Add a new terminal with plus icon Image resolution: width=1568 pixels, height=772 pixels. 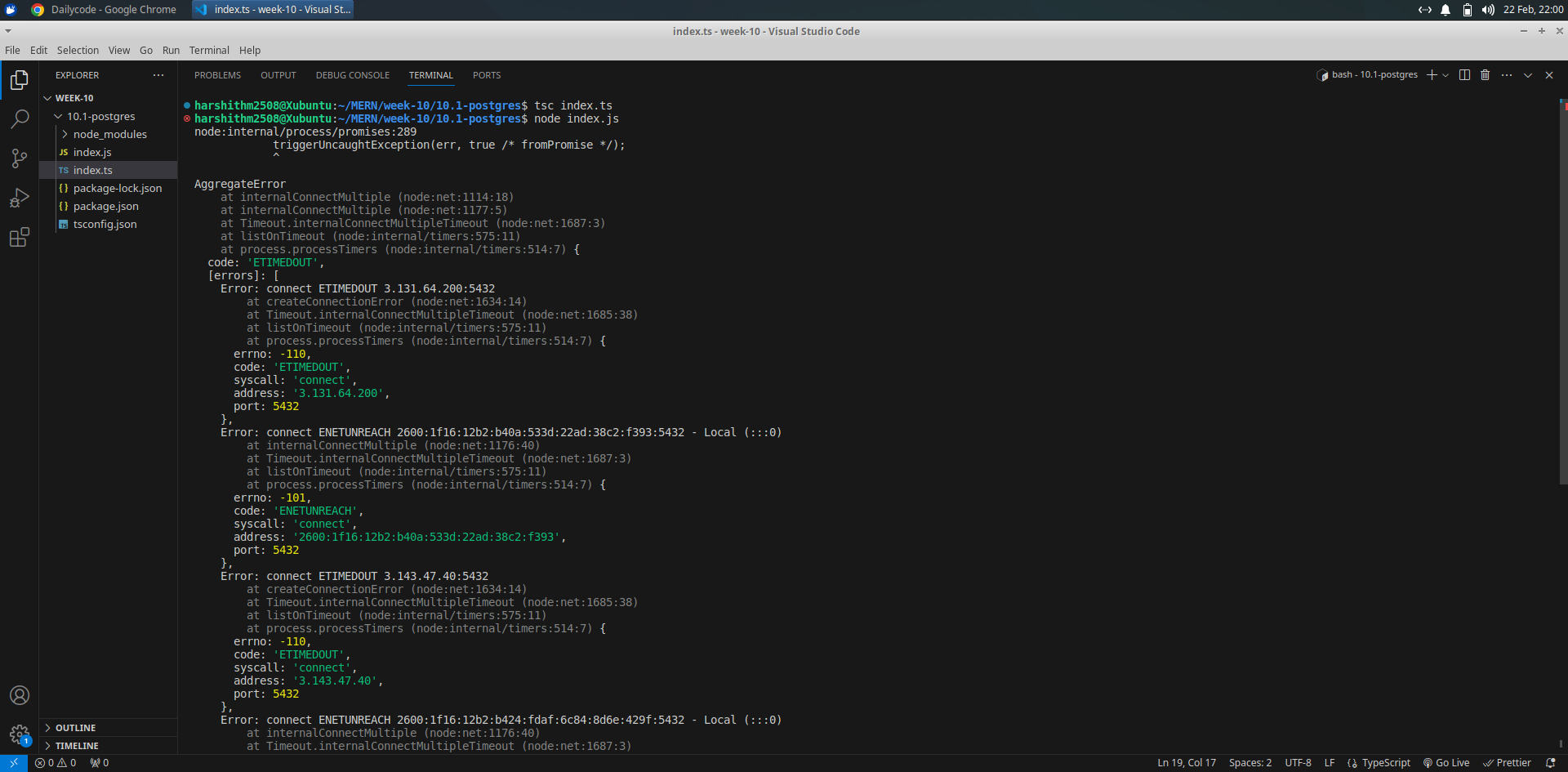coord(1432,75)
